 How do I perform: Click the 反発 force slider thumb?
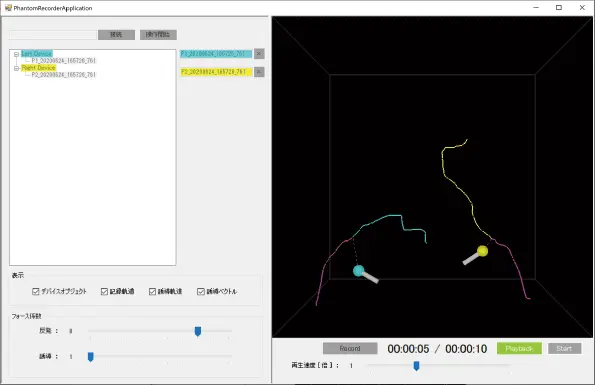pos(198,332)
